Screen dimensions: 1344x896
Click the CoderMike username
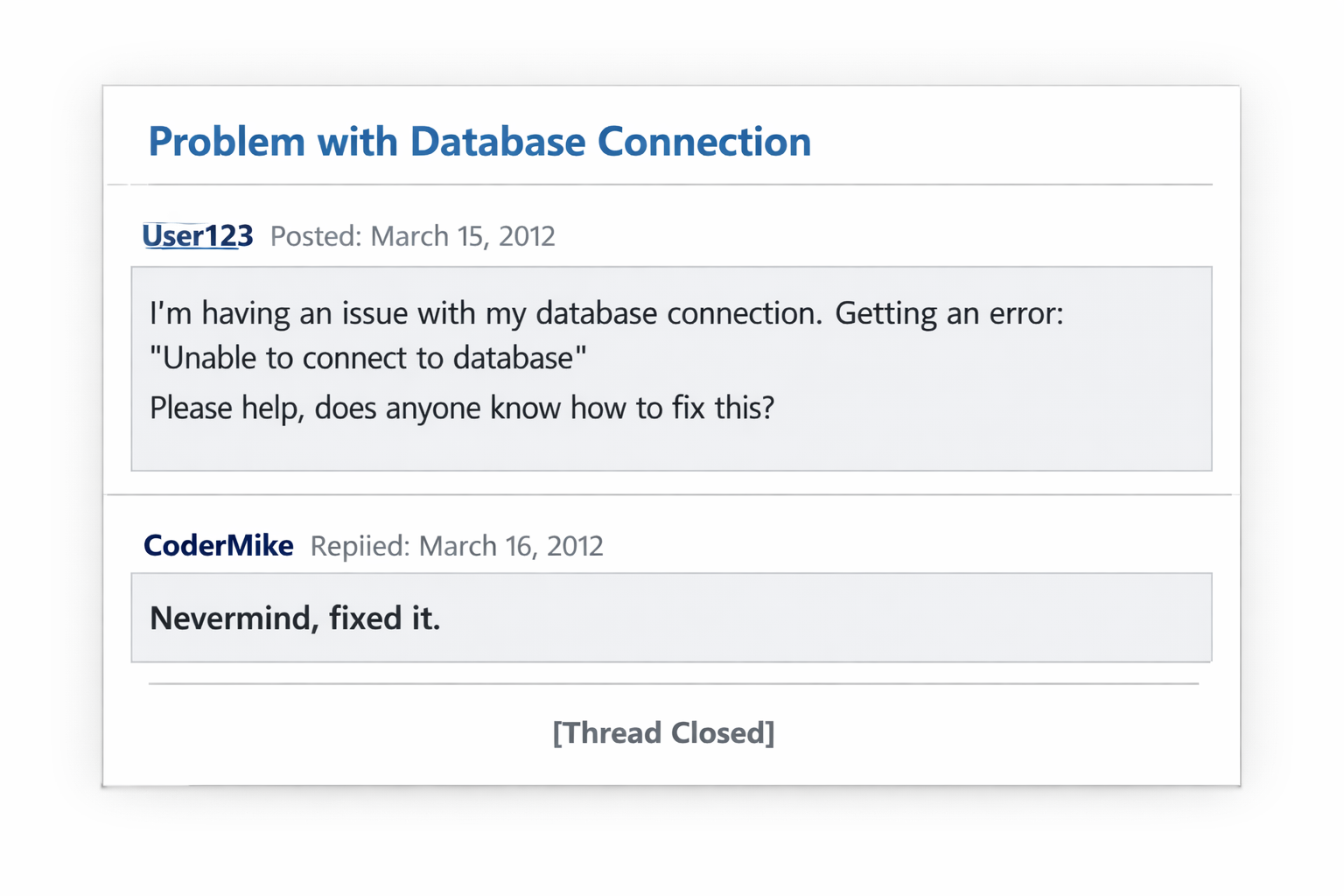(x=218, y=546)
